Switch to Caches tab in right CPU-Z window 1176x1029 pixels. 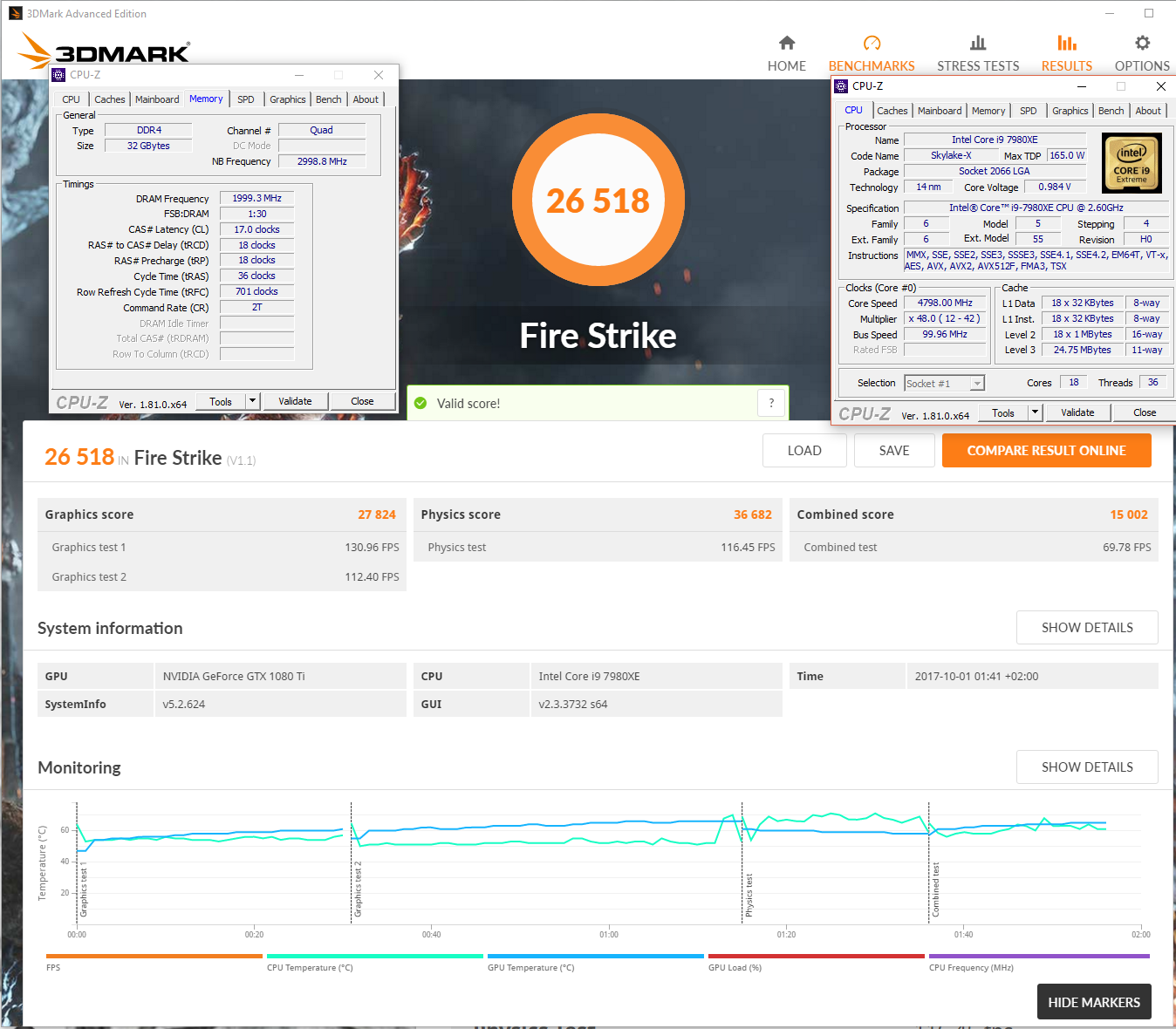point(892,111)
